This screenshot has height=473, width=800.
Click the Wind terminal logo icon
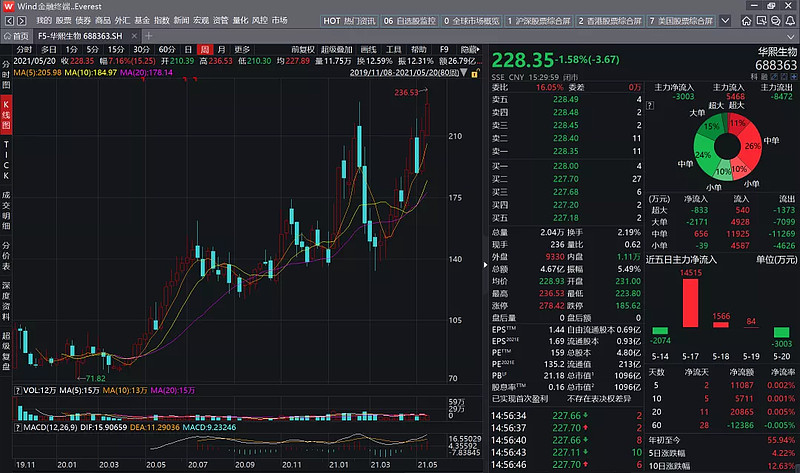tap(8, 6)
